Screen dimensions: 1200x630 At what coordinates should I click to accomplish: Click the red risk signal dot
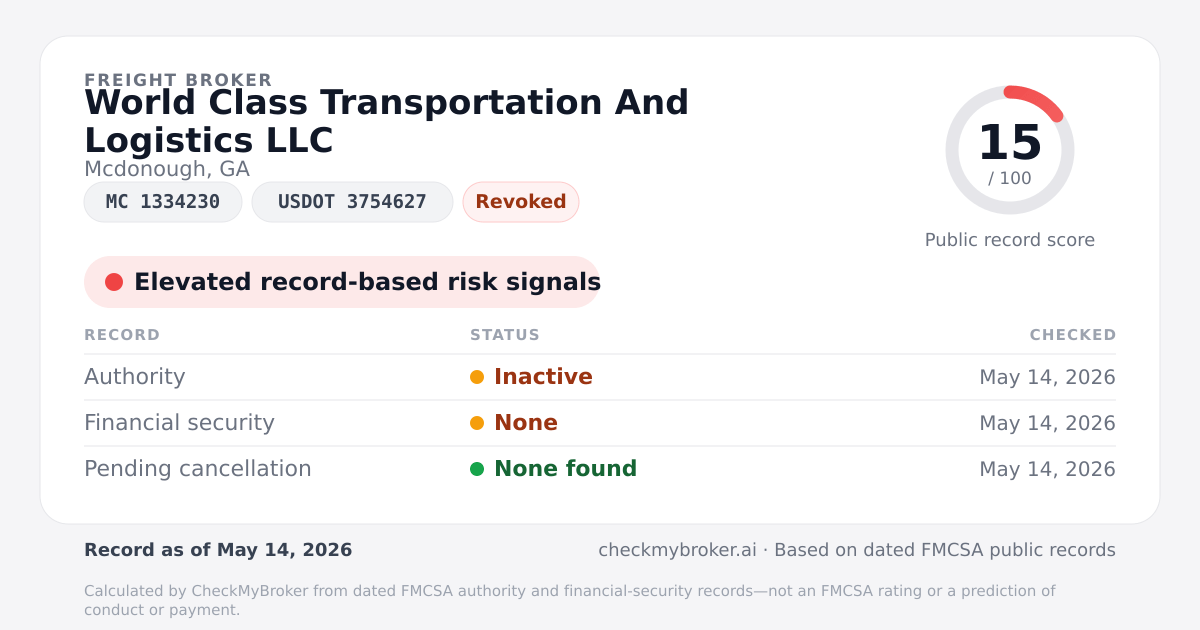114,282
